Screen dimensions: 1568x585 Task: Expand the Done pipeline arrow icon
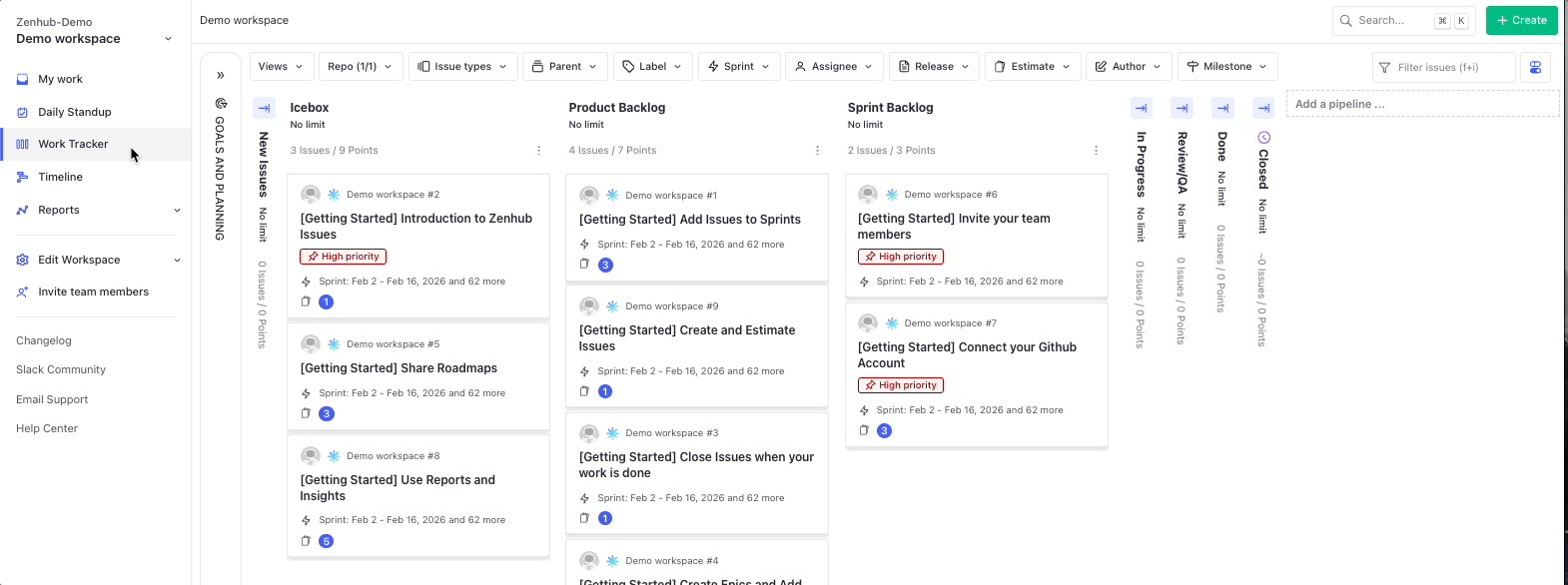point(1222,108)
